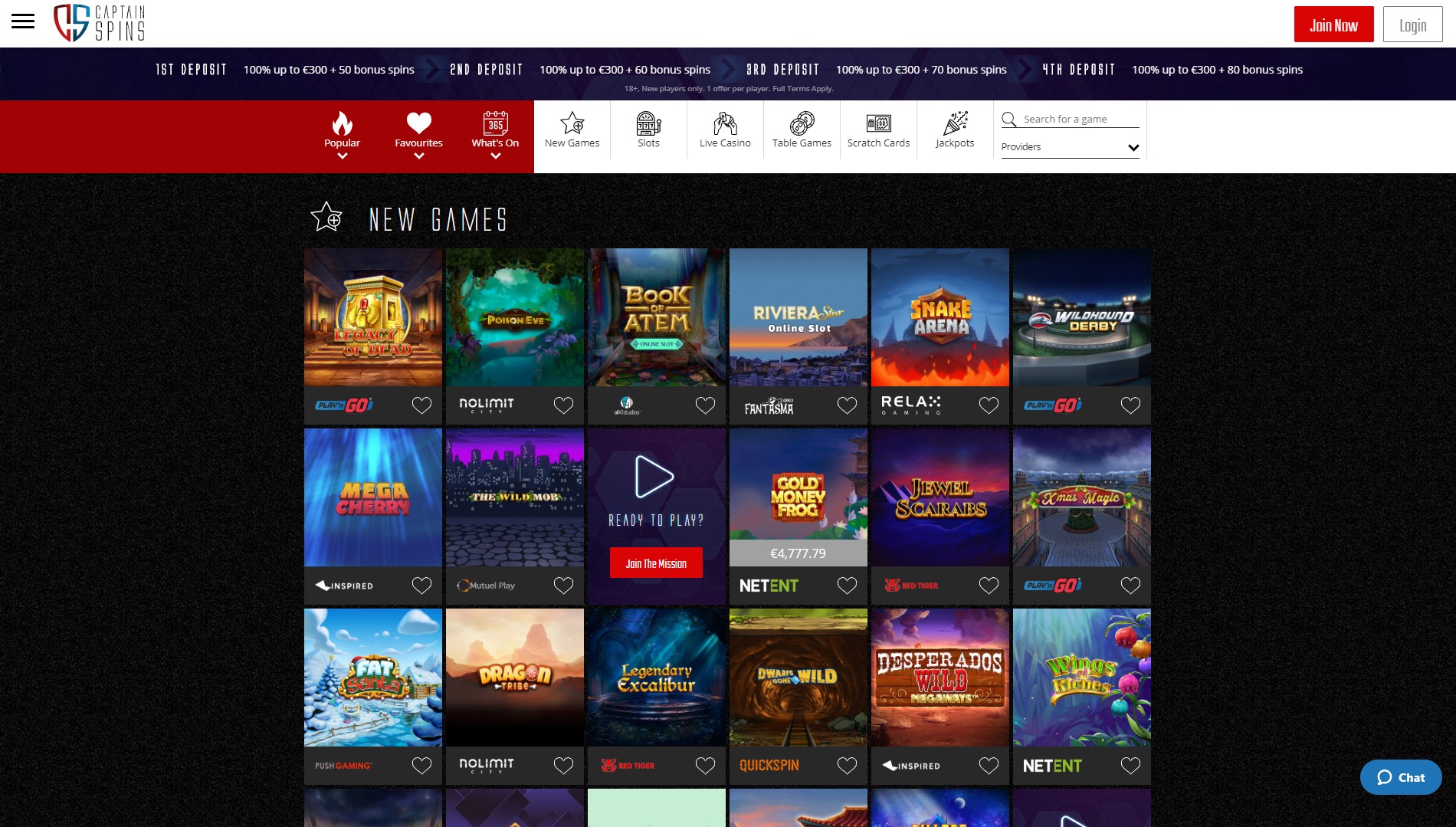Open Full Terms Apply link

tap(802, 89)
